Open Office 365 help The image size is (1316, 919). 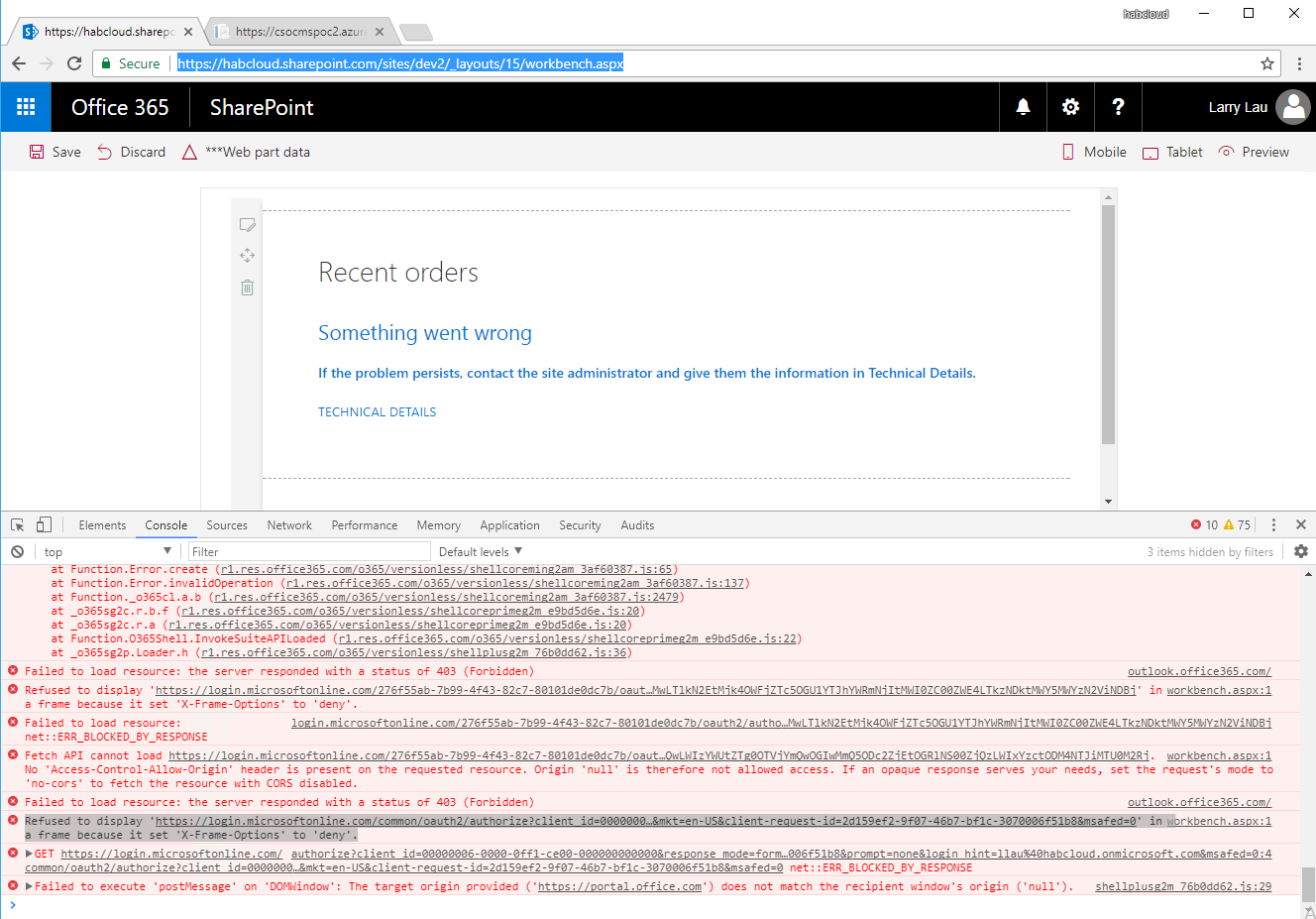point(1118,107)
